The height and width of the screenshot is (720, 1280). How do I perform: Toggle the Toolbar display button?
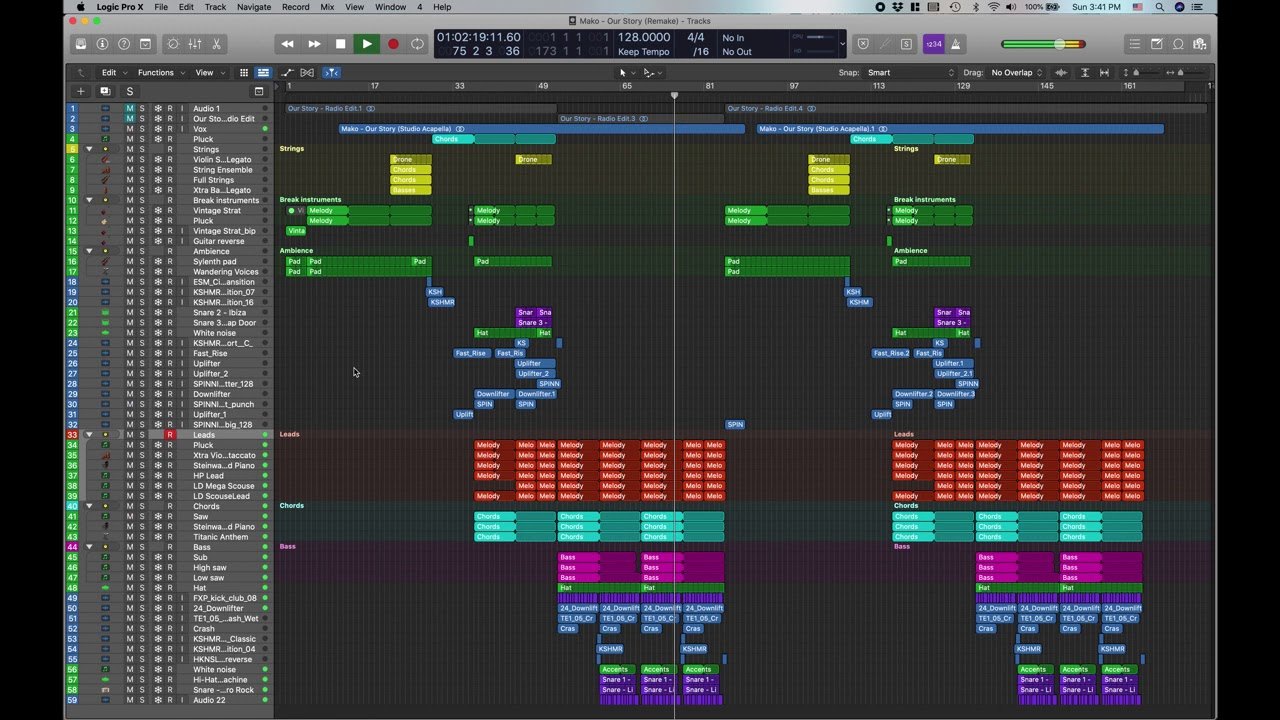point(146,44)
